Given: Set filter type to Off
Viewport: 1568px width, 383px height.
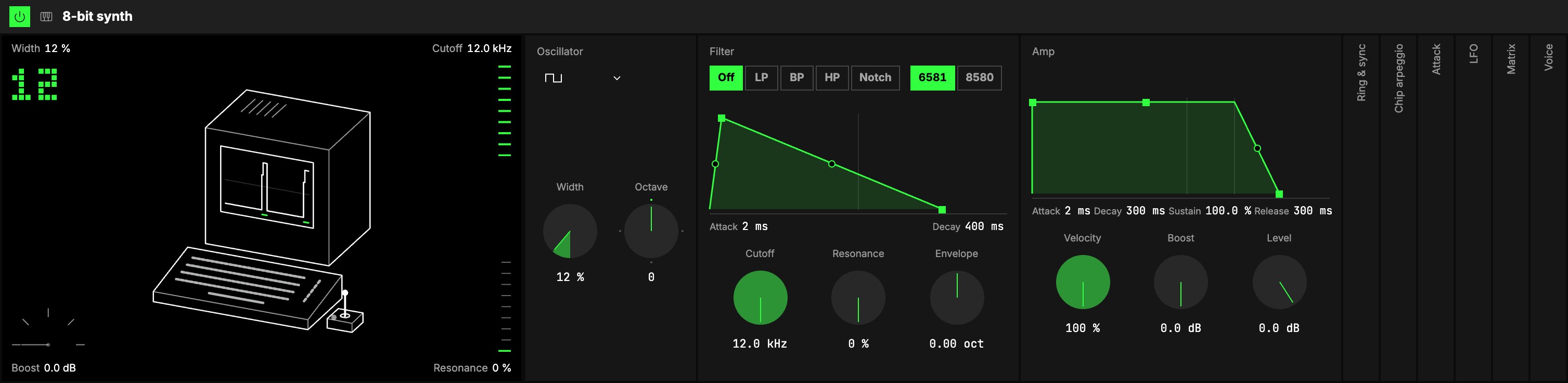Looking at the screenshot, I should (x=726, y=78).
